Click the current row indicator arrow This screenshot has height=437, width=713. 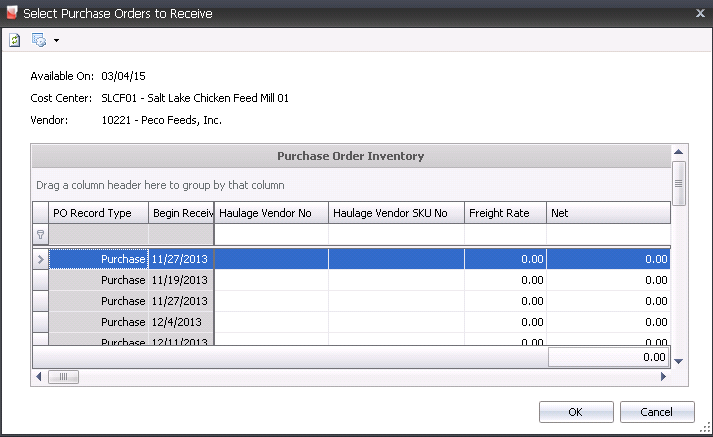point(41,259)
